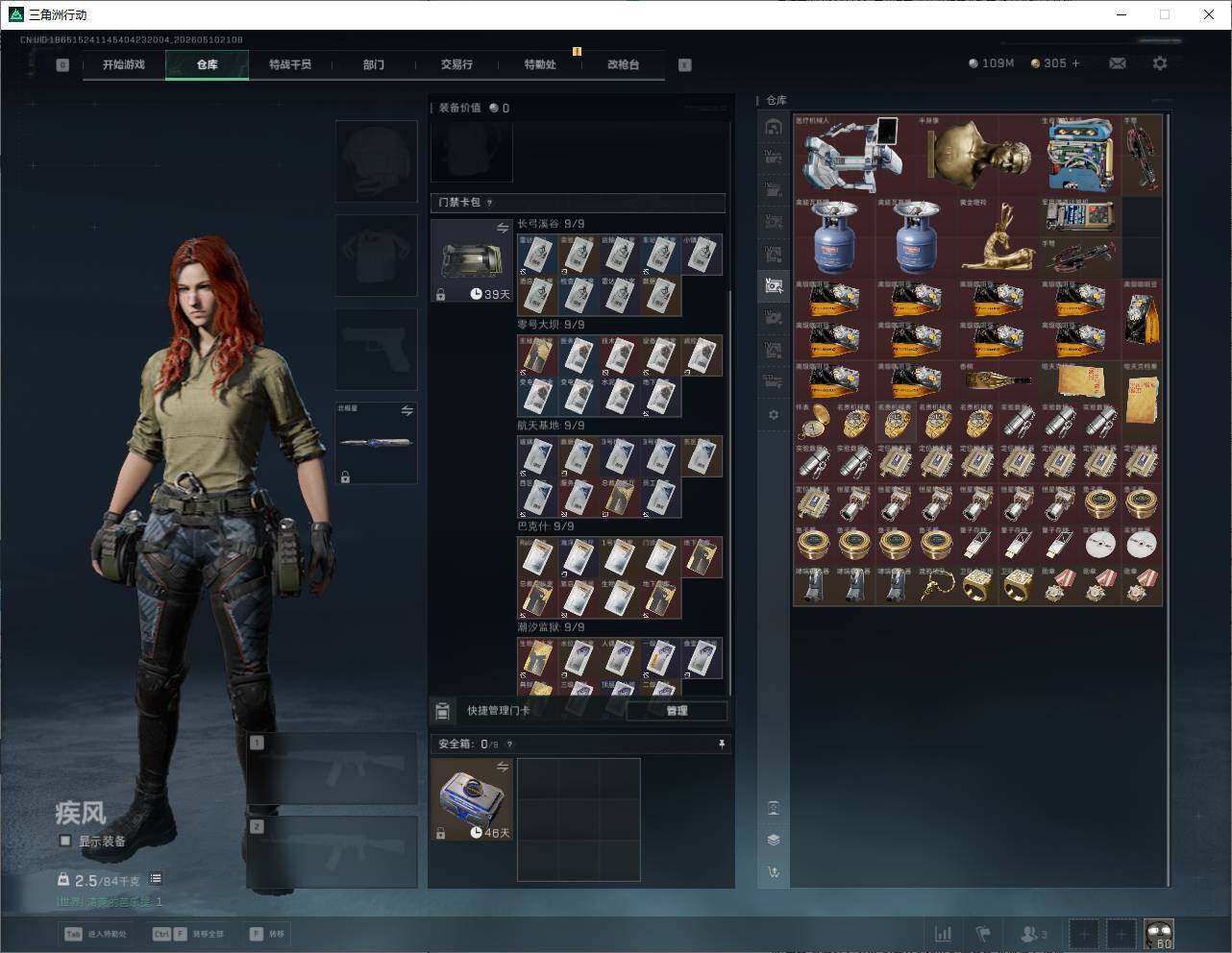Image resolution: width=1232 pixels, height=953 pixels.
Task: Click empty primary weapon slot 1
Action: 333,768
